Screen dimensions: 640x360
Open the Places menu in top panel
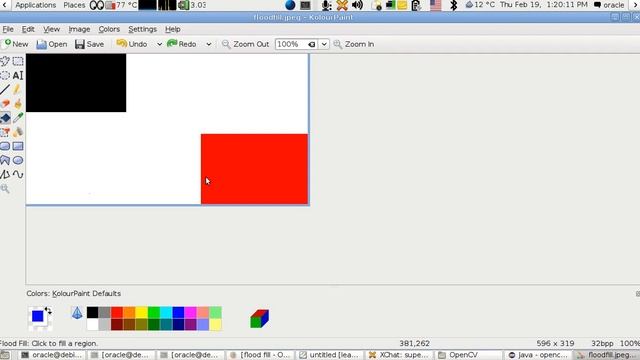[x=74, y=5]
